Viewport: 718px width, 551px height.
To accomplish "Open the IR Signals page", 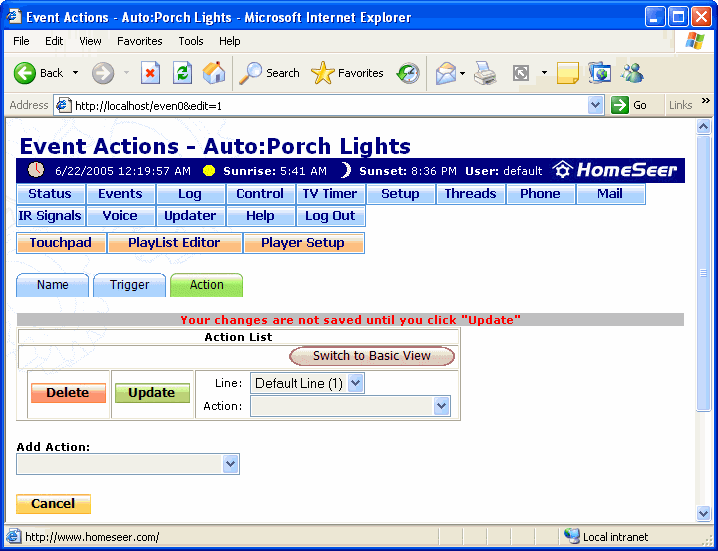I will point(50,216).
